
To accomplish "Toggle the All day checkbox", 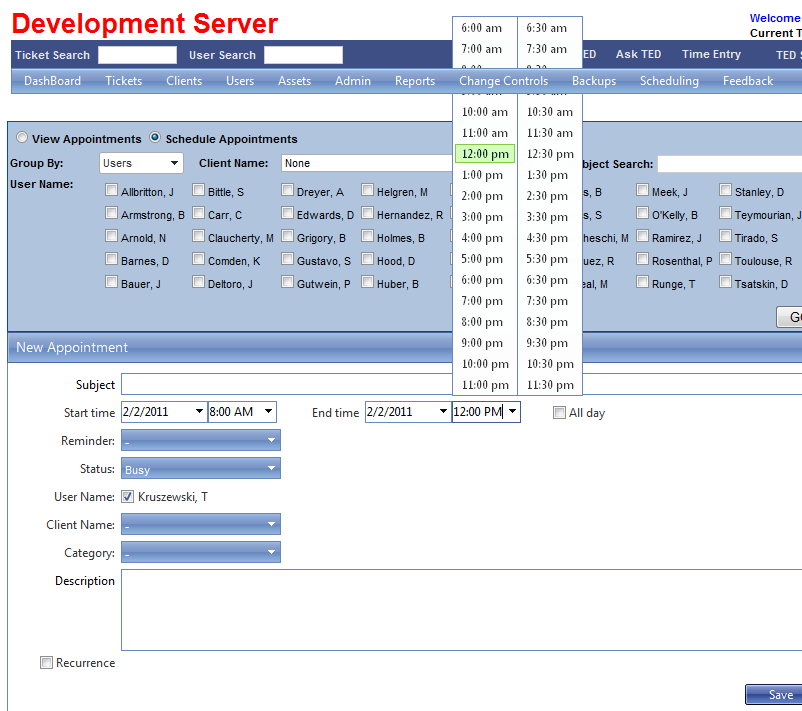I will click(x=559, y=413).
